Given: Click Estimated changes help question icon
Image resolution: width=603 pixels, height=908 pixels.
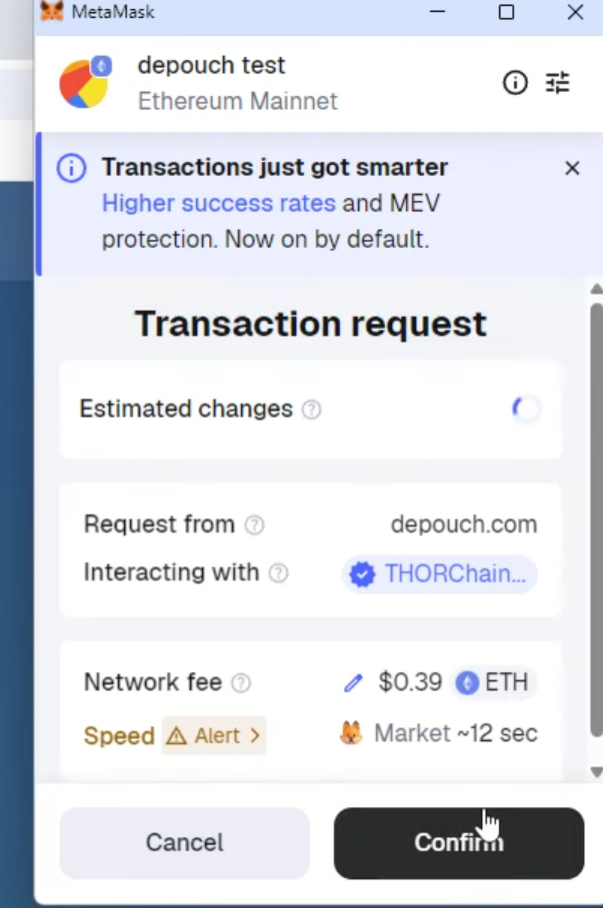Looking at the screenshot, I should [x=312, y=410].
